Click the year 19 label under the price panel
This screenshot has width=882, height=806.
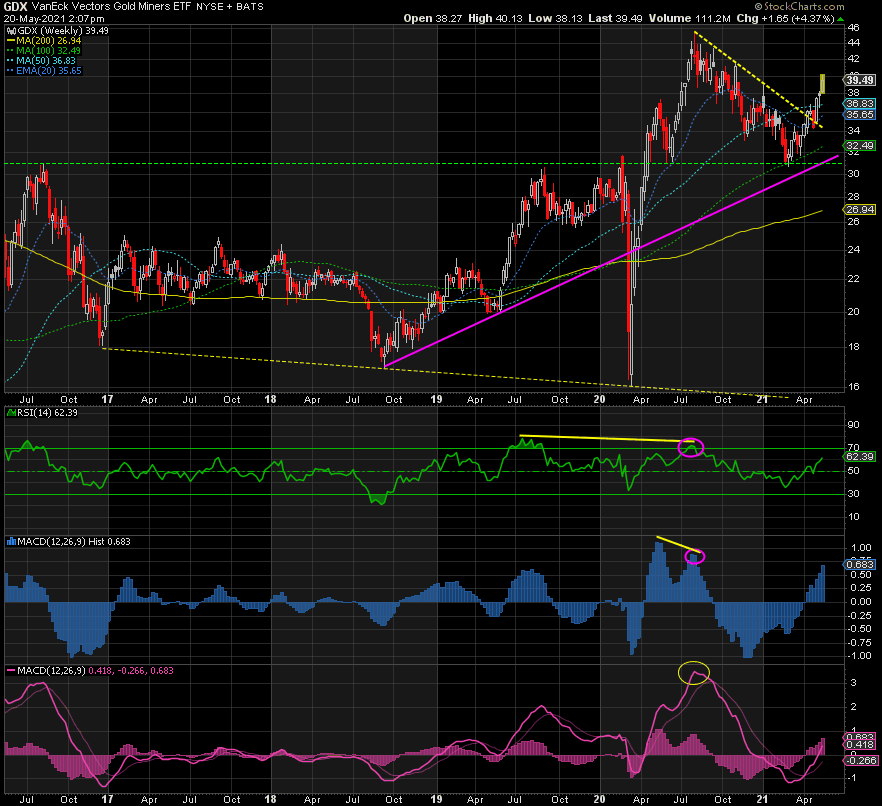pyautogui.click(x=436, y=399)
